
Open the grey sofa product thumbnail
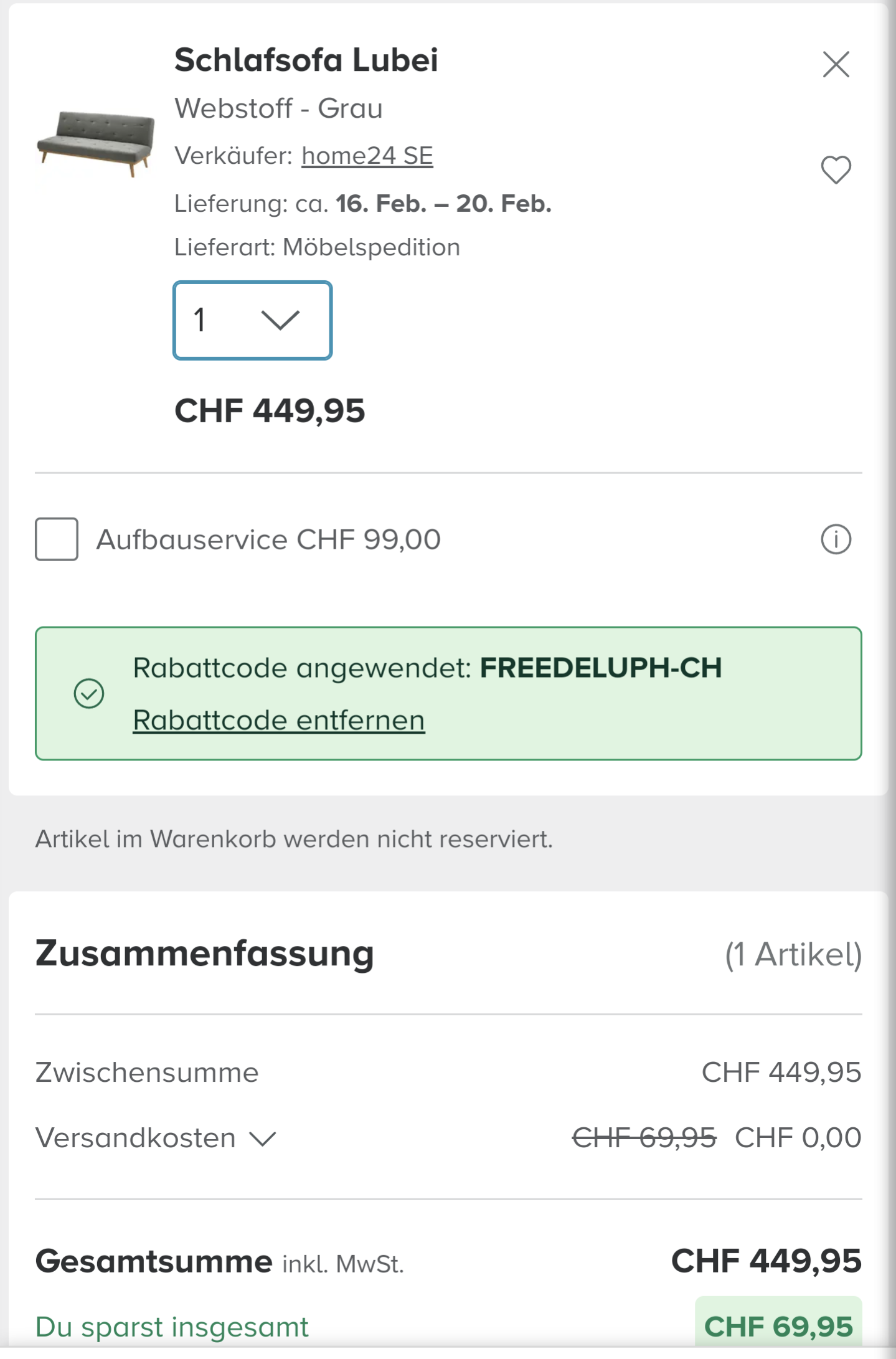tap(95, 144)
